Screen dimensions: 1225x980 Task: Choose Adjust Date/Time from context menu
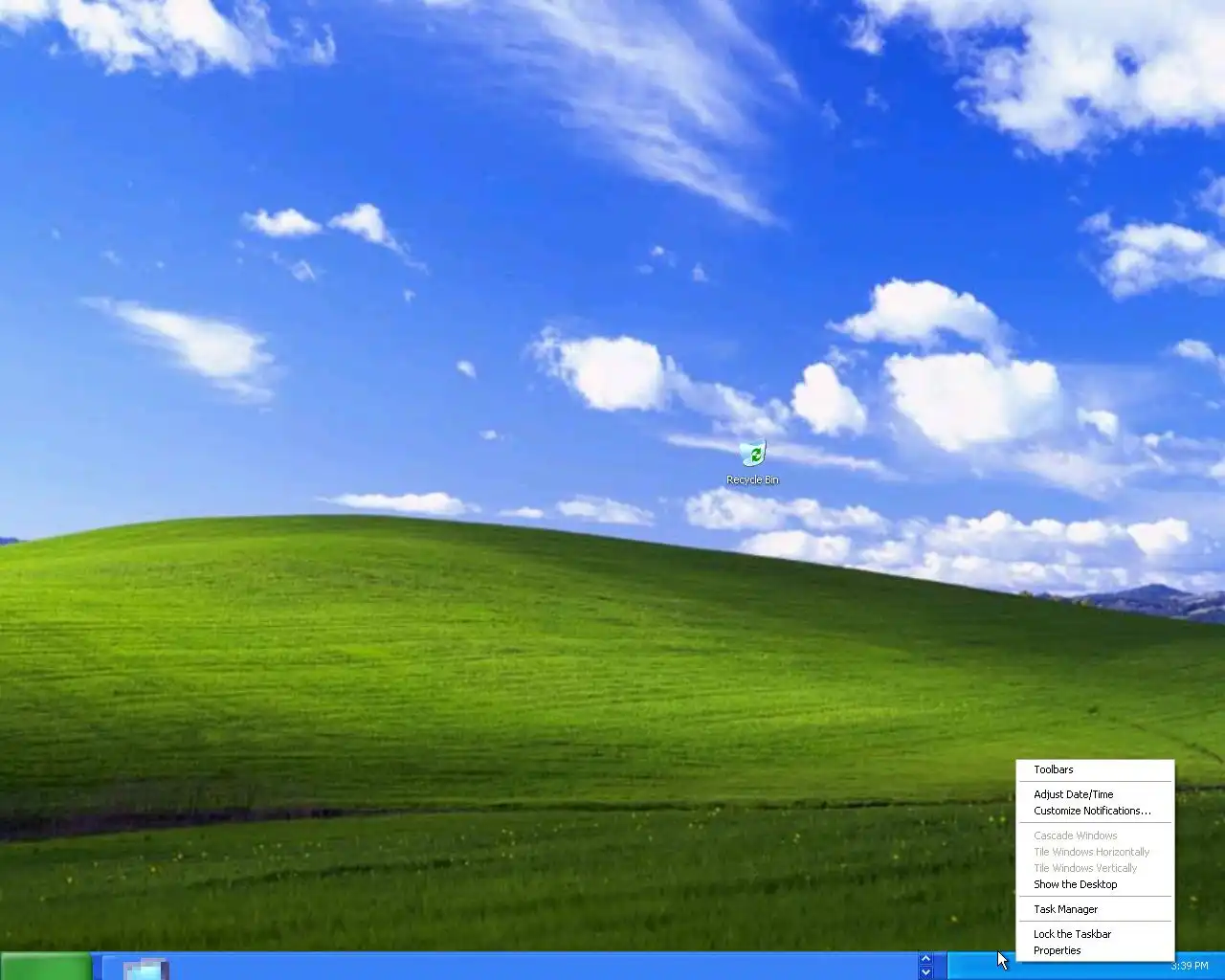(x=1095, y=794)
